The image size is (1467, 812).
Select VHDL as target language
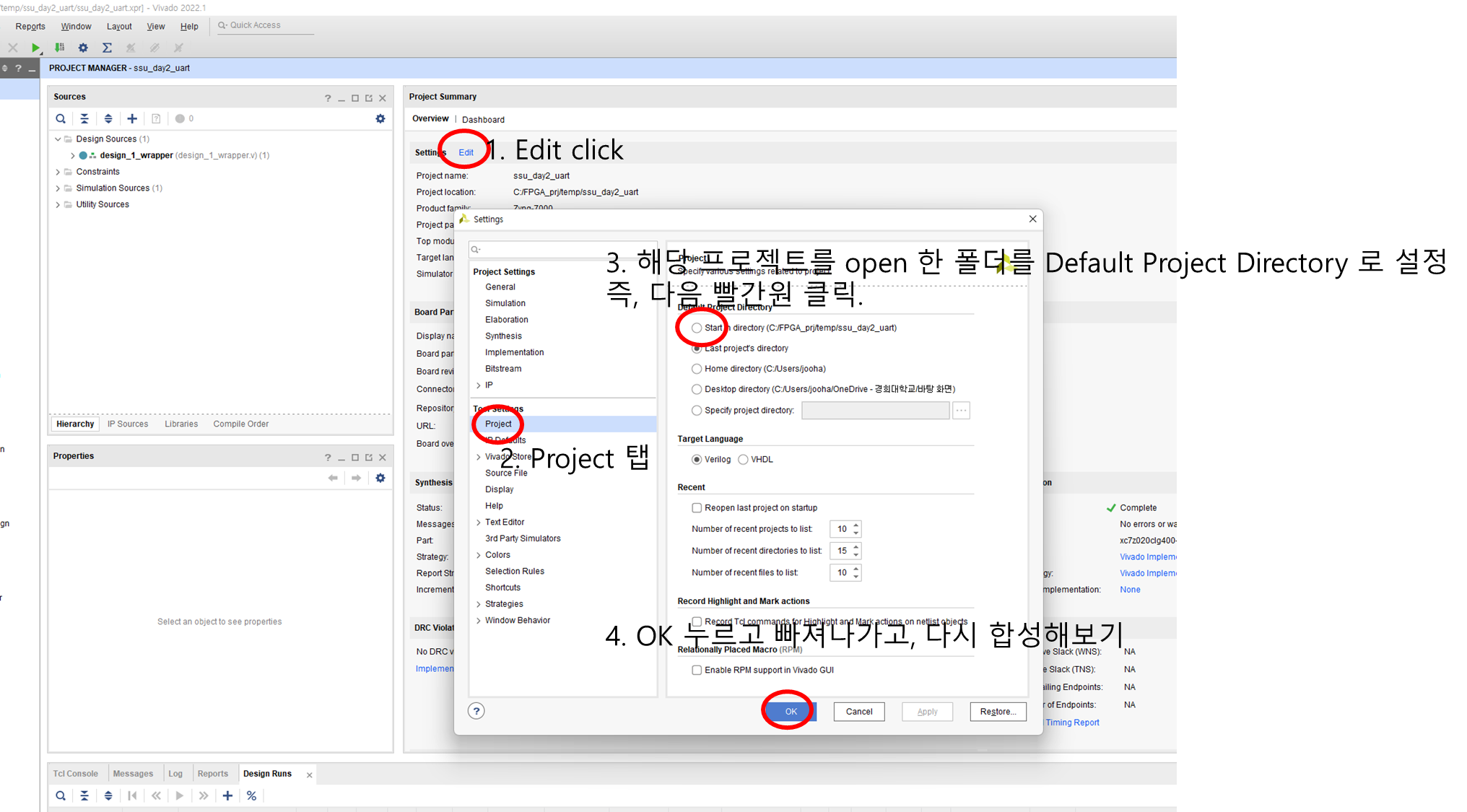click(743, 460)
